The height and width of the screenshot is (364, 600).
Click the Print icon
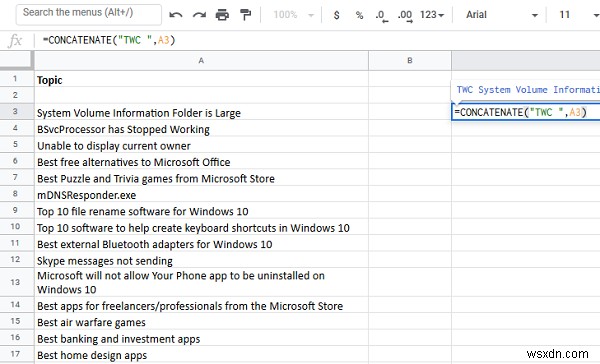point(222,15)
